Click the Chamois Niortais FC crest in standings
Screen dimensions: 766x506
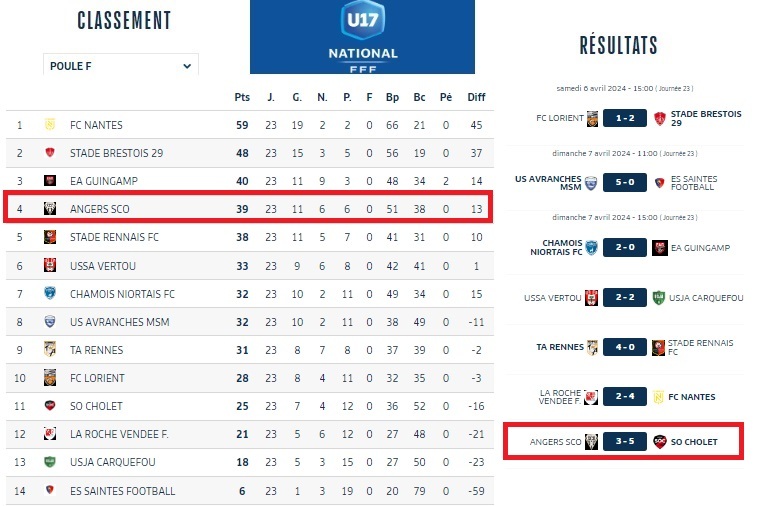[x=49, y=294]
